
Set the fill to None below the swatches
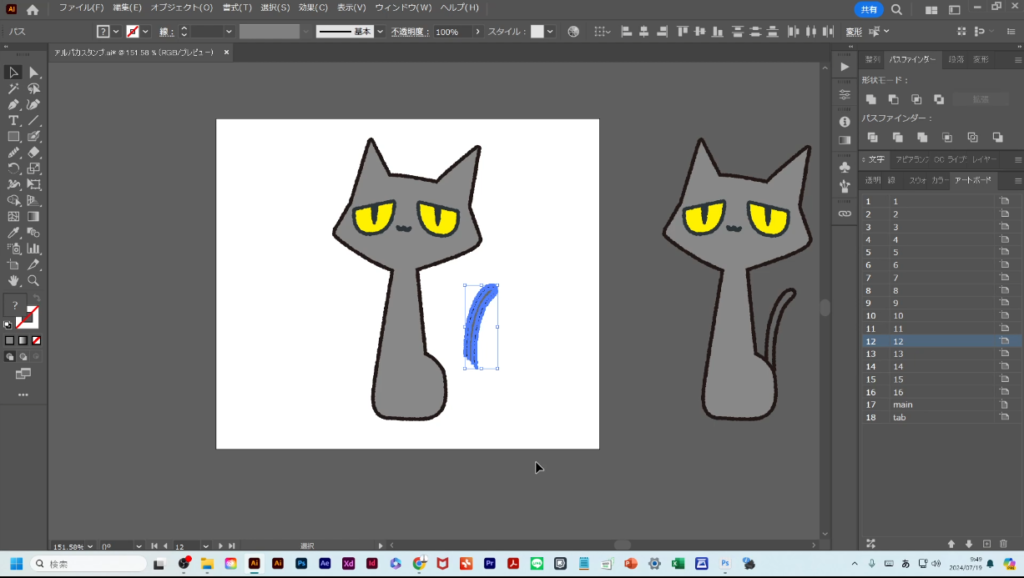pyautogui.click(x=38, y=340)
